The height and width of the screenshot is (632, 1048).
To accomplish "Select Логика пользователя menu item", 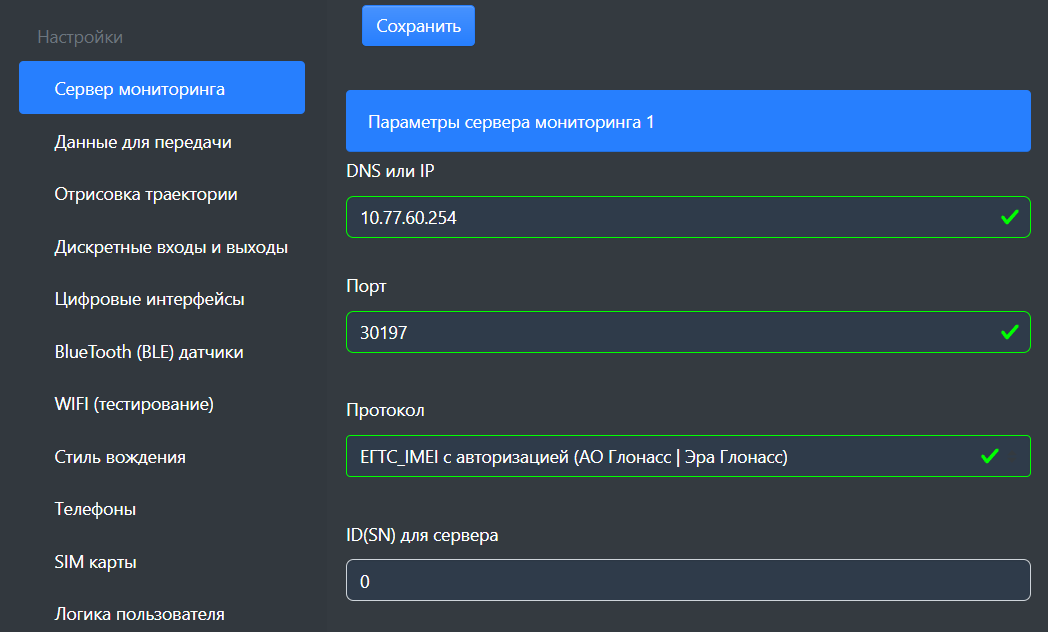I will click(x=139, y=614).
